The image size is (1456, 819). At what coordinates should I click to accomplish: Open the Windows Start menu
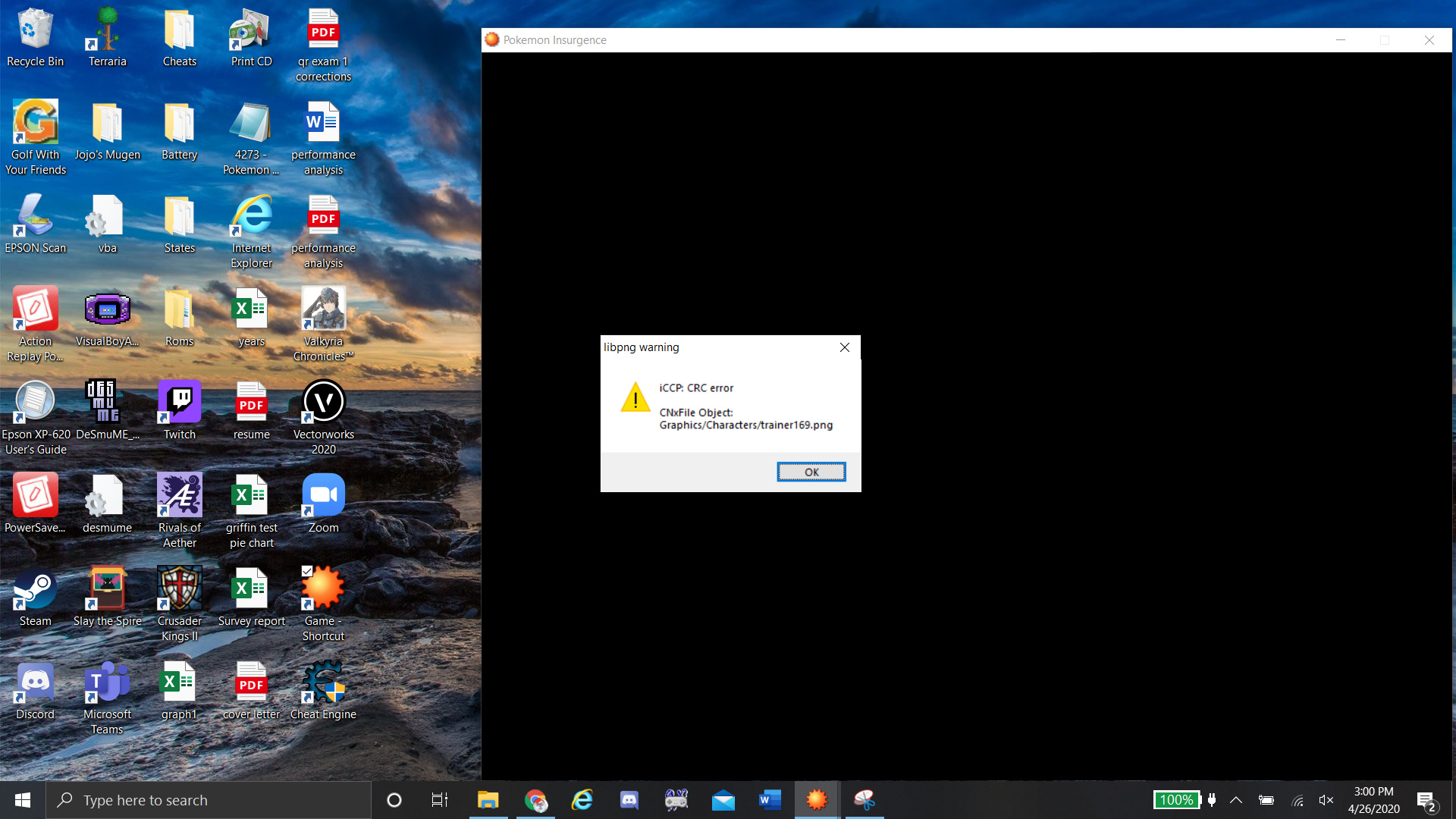(23, 800)
